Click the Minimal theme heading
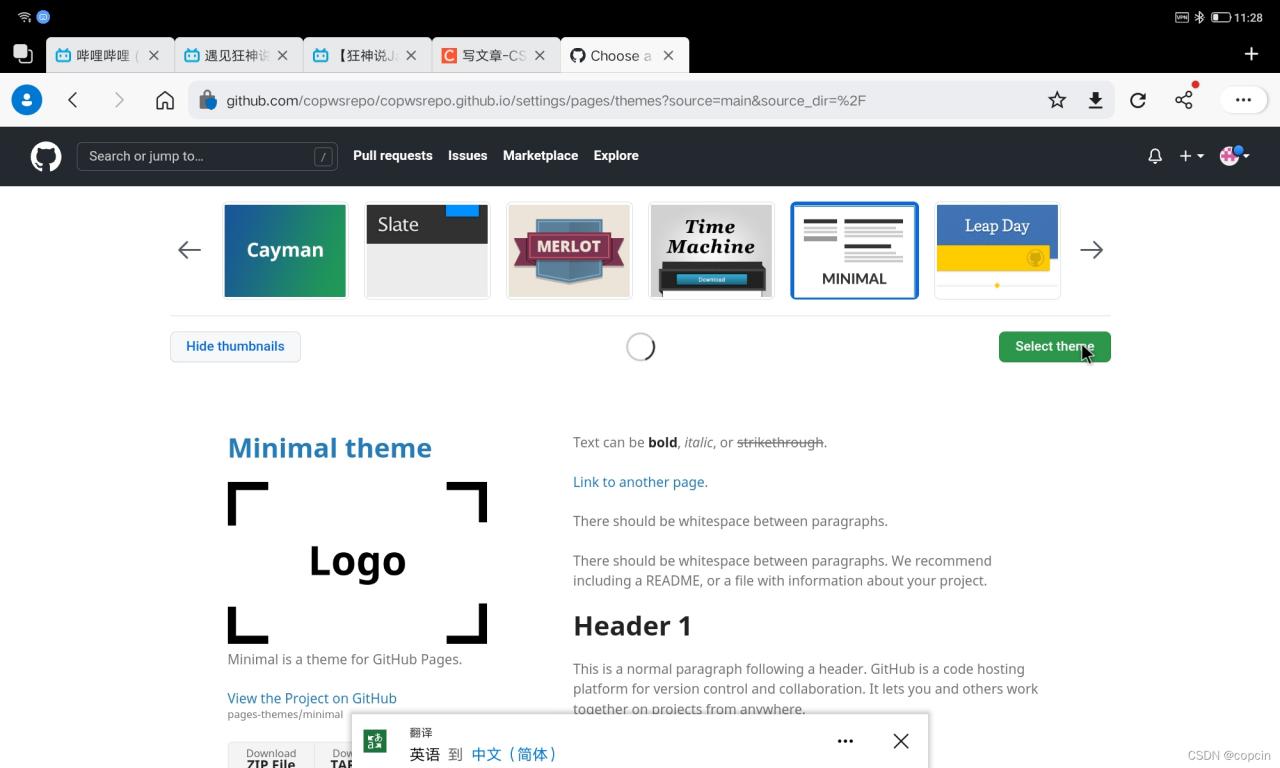This screenshot has width=1280, height=768. 330,448
